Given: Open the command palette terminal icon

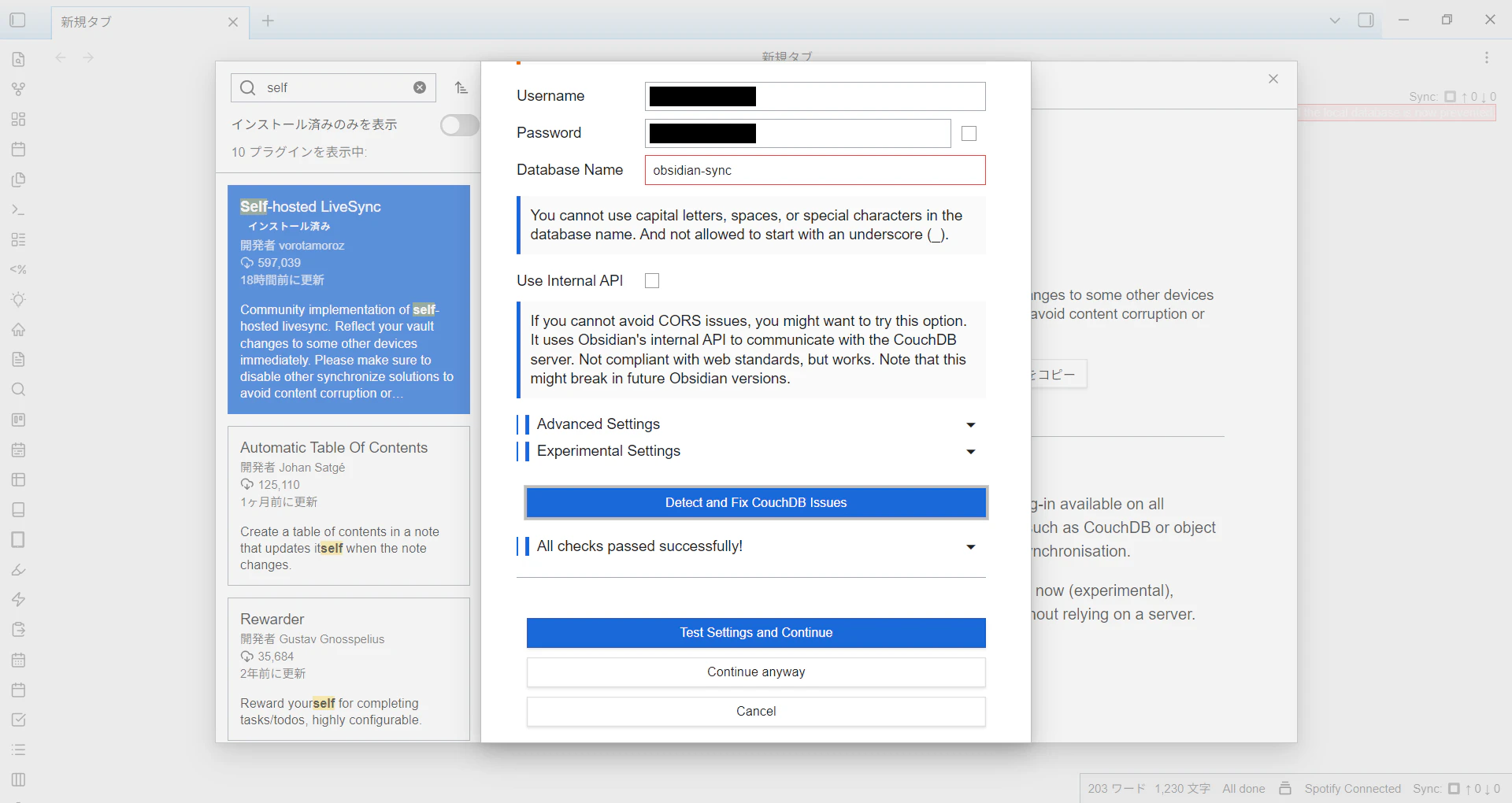Looking at the screenshot, I should tap(19, 209).
